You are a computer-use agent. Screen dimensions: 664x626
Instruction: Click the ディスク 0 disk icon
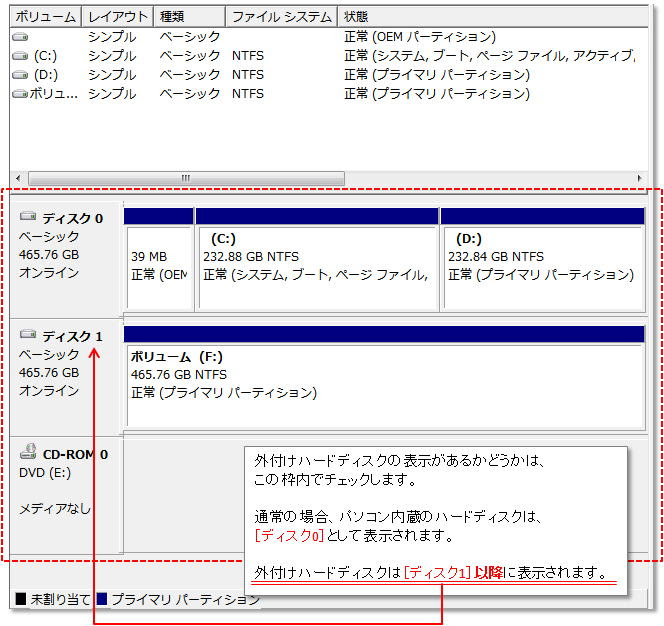tap(28, 216)
